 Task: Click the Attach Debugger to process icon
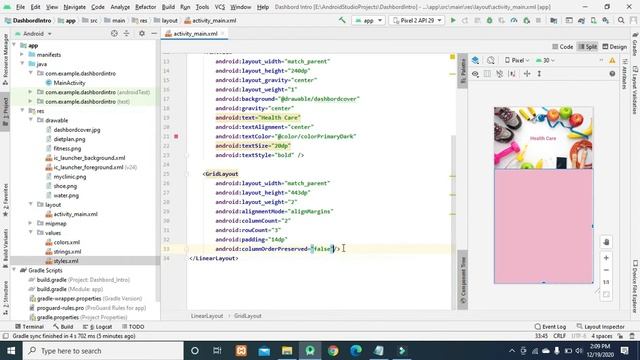click(527, 20)
